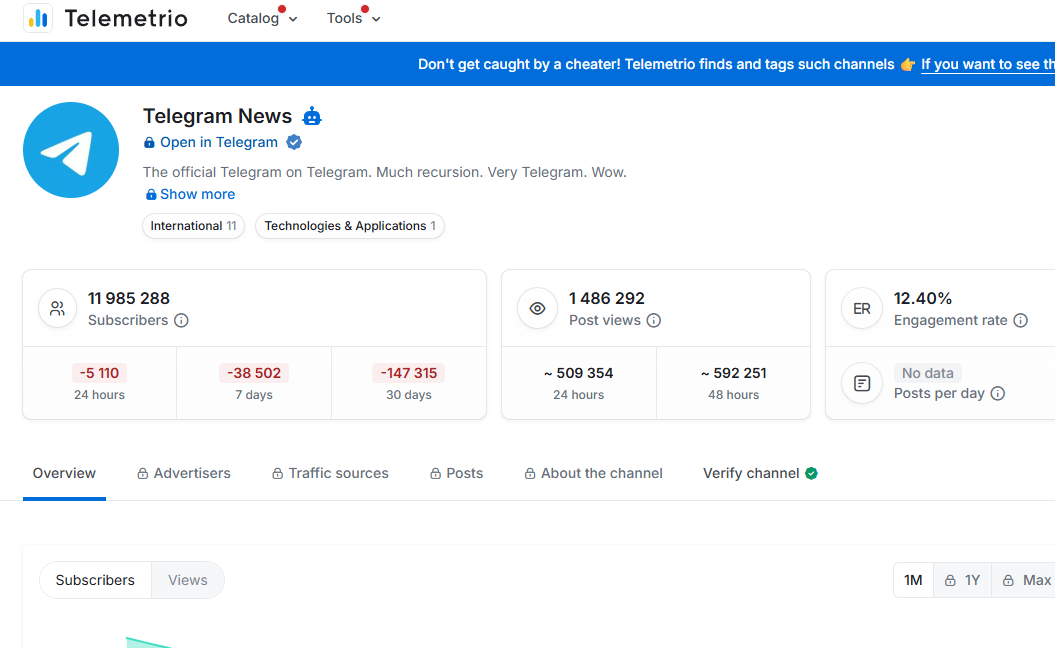Click the ER engagement rate icon
The height and width of the screenshot is (648, 1055).
pyautogui.click(x=862, y=308)
